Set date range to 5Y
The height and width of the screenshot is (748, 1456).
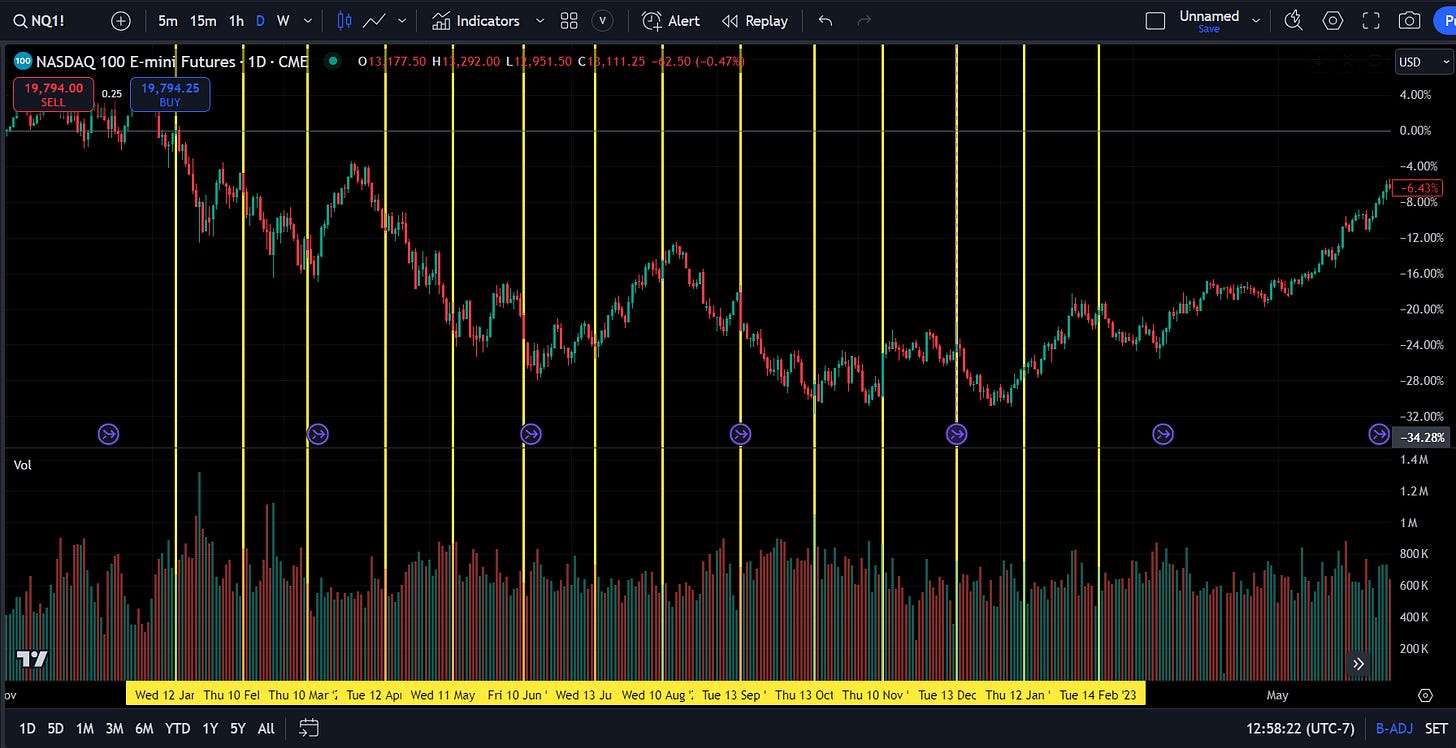click(x=238, y=728)
